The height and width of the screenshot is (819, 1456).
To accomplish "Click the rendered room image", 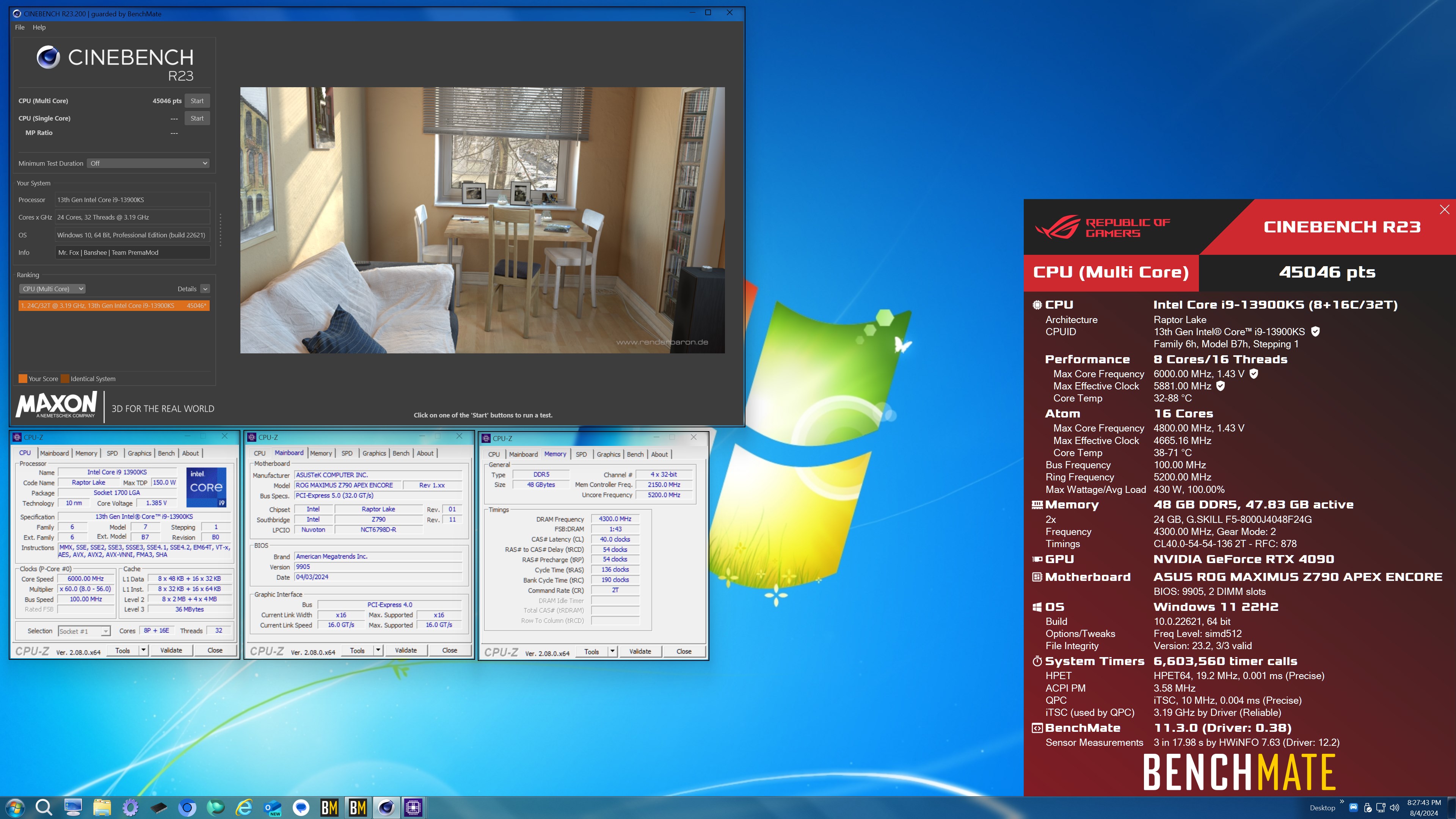I will pyautogui.click(x=482, y=220).
